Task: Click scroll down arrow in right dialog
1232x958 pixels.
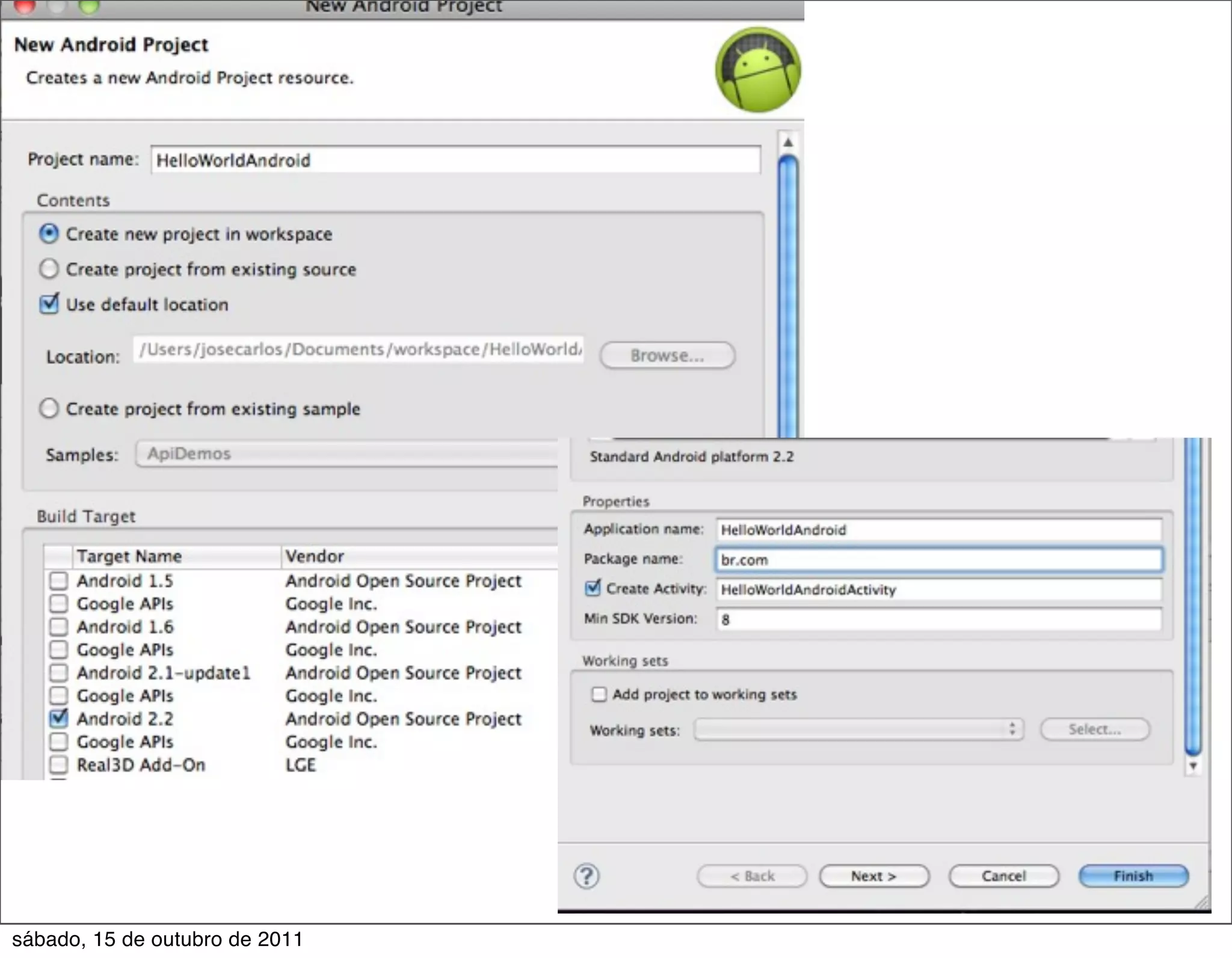Action: coord(1193,766)
